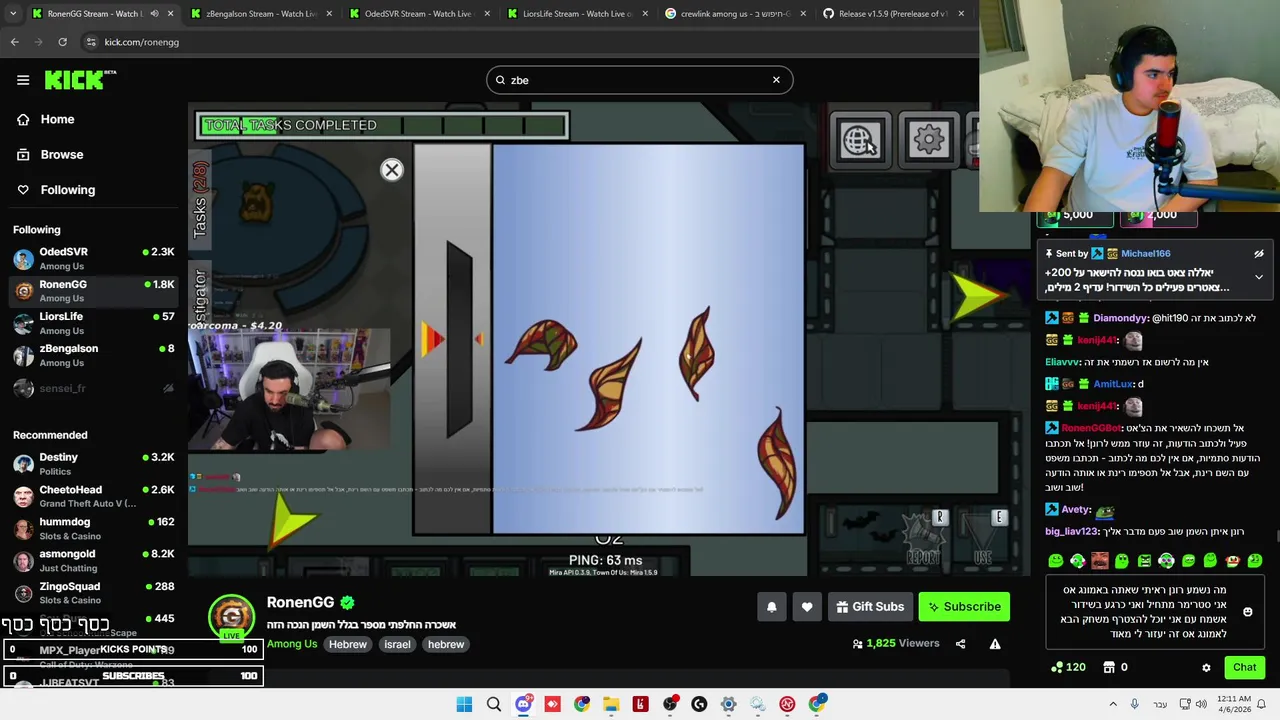The height and width of the screenshot is (720, 1280).
Task: Close the leaves task in stream
Action: (x=392, y=170)
